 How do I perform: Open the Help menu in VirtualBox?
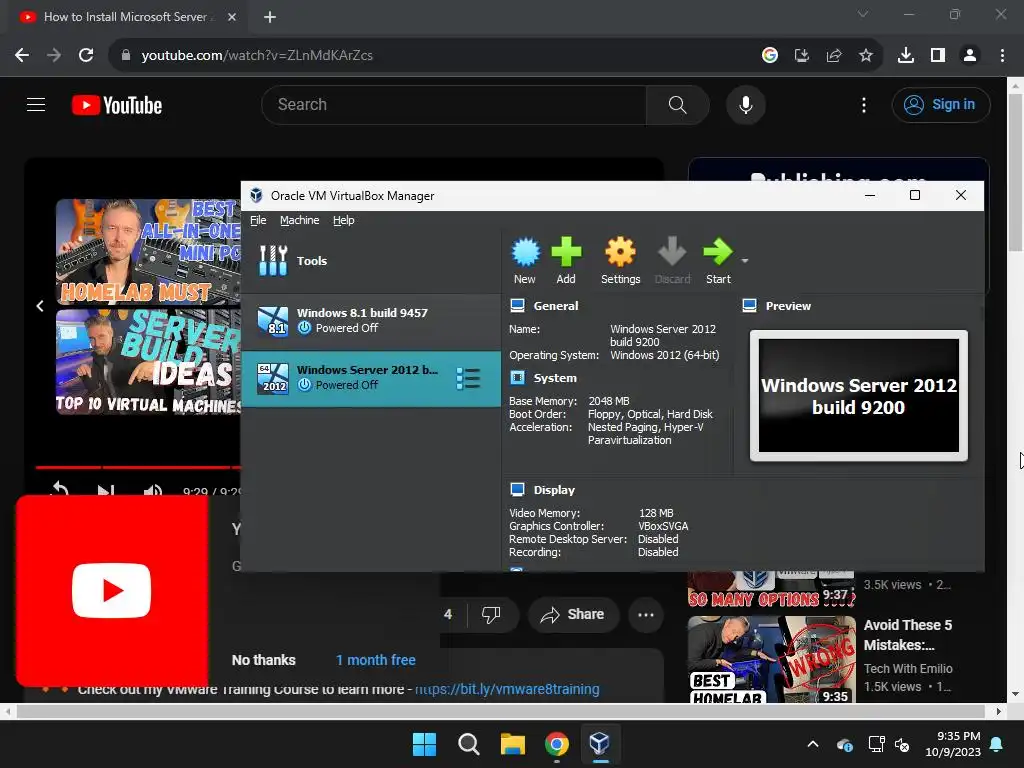point(344,220)
